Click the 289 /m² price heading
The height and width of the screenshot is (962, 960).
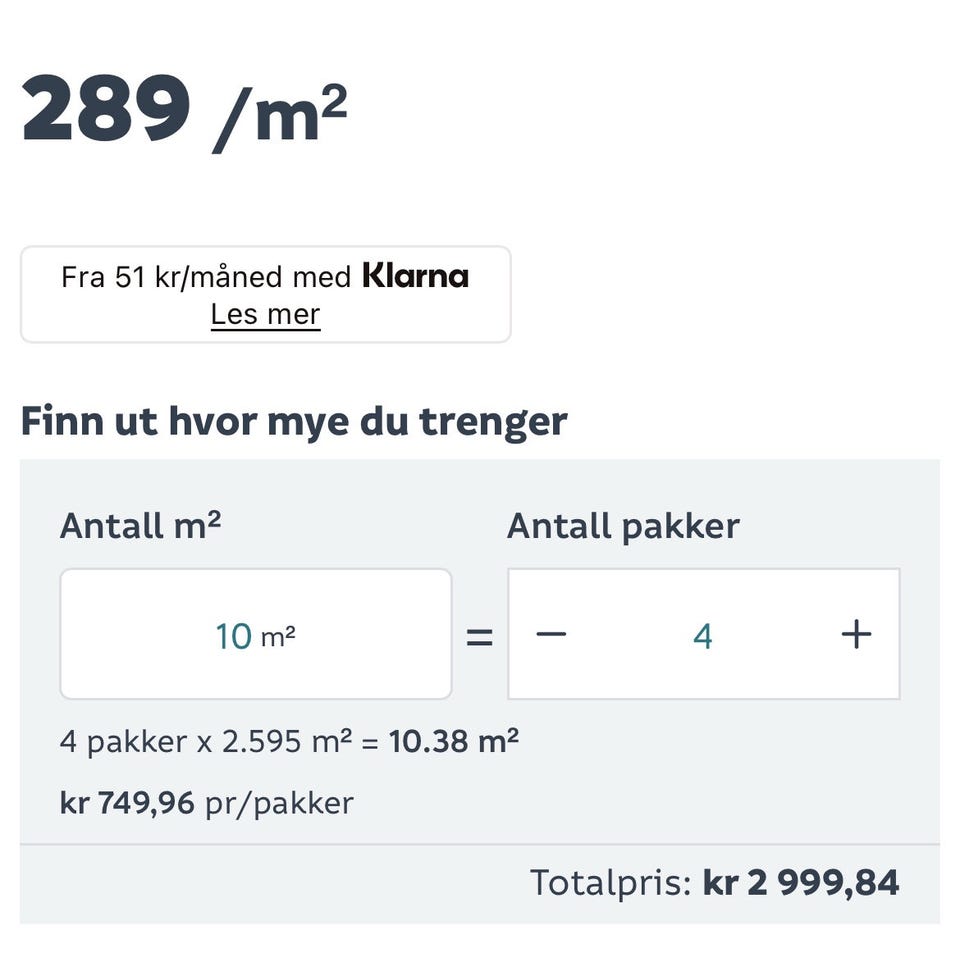pyautogui.click(x=184, y=109)
